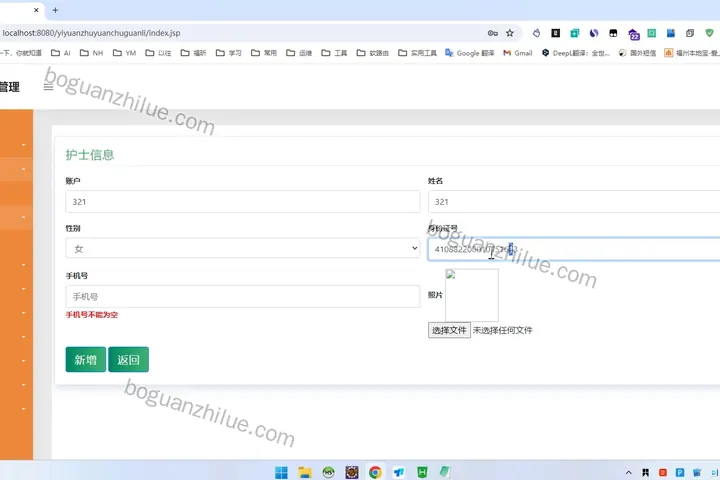Open File Explorer from the taskbar
Screen dimensions: 720x480
point(304,472)
